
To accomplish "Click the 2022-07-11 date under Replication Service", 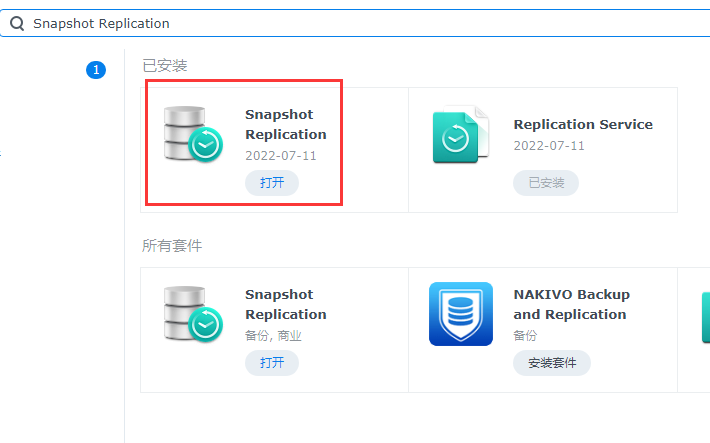I will [549, 146].
